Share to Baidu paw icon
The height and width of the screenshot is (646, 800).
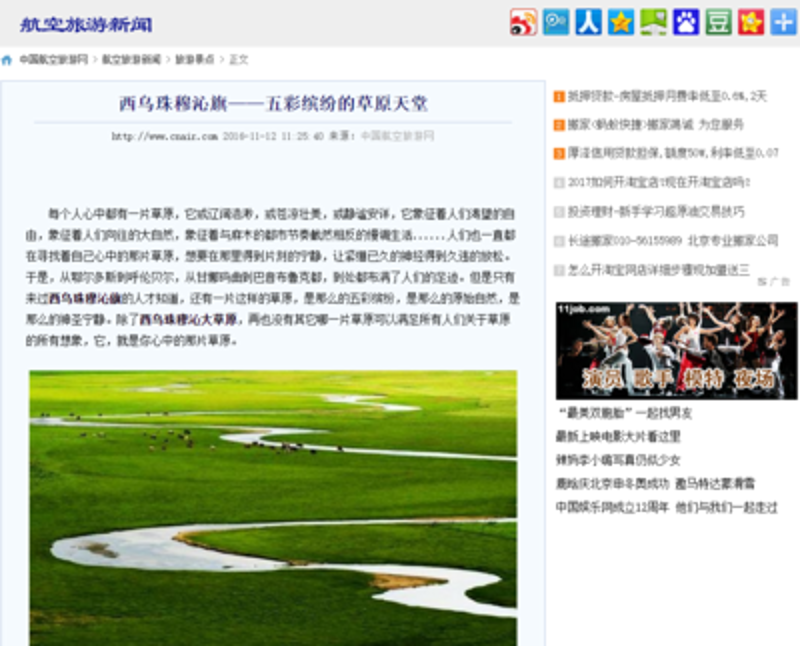tap(686, 22)
